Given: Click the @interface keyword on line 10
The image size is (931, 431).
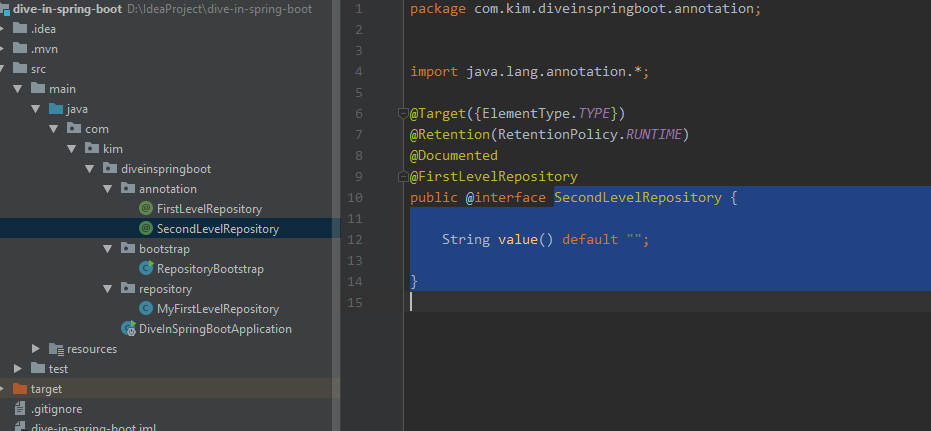Looking at the screenshot, I should [x=505, y=197].
